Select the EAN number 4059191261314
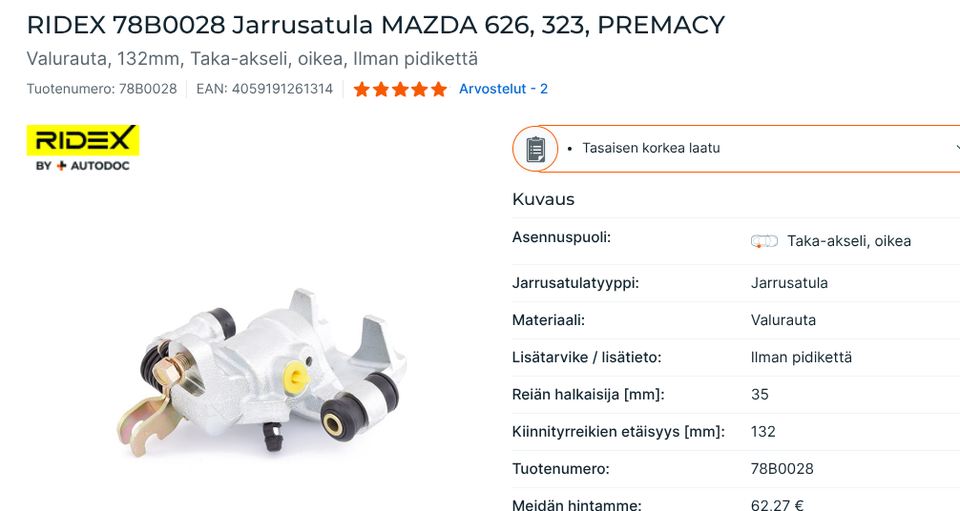960x511 pixels. [x=282, y=89]
